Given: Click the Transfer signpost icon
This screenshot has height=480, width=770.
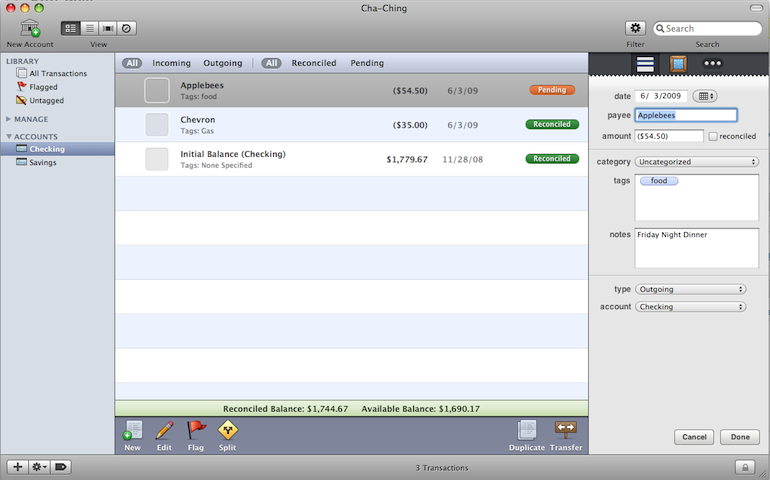Looking at the screenshot, I should [566, 430].
